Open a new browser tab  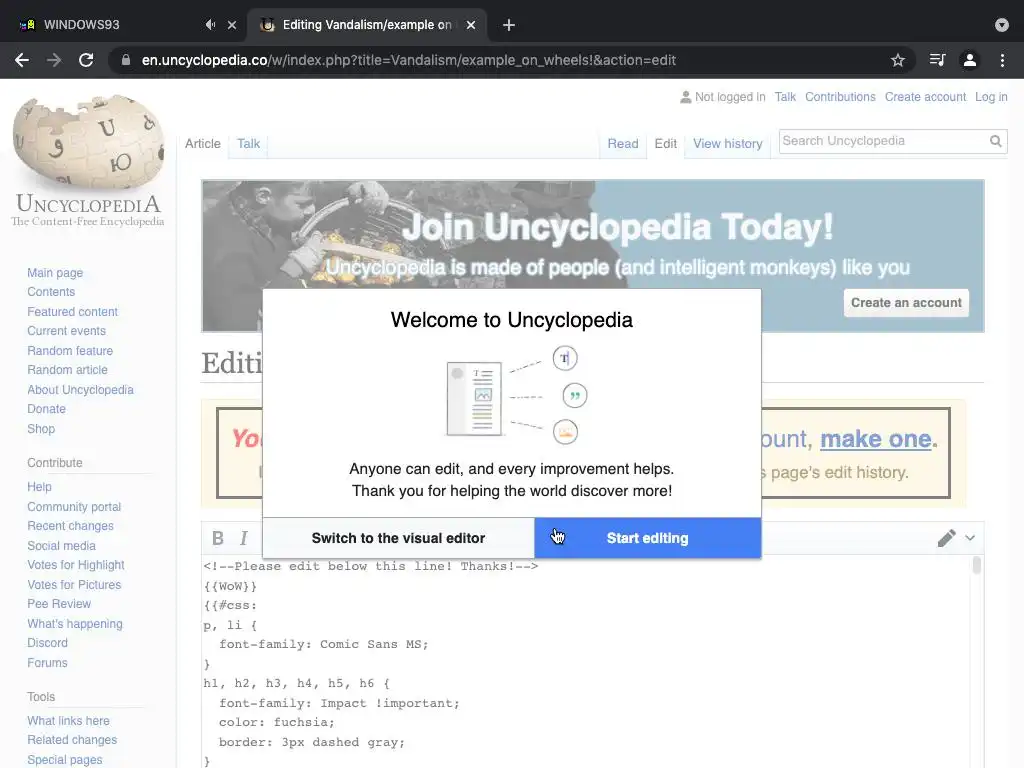tap(509, 25)
